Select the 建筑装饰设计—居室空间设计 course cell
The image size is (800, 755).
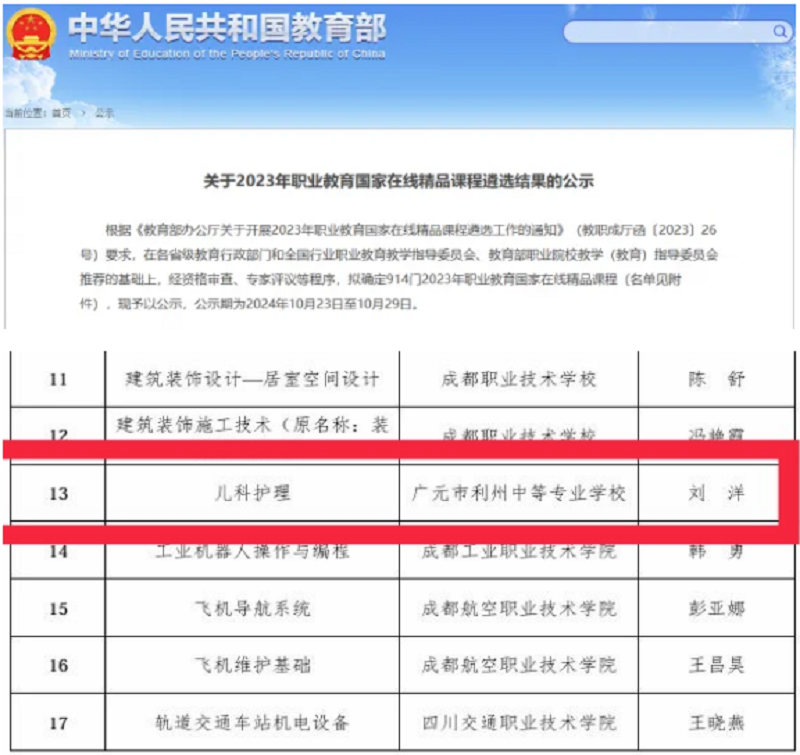click(x=252, y=379)
